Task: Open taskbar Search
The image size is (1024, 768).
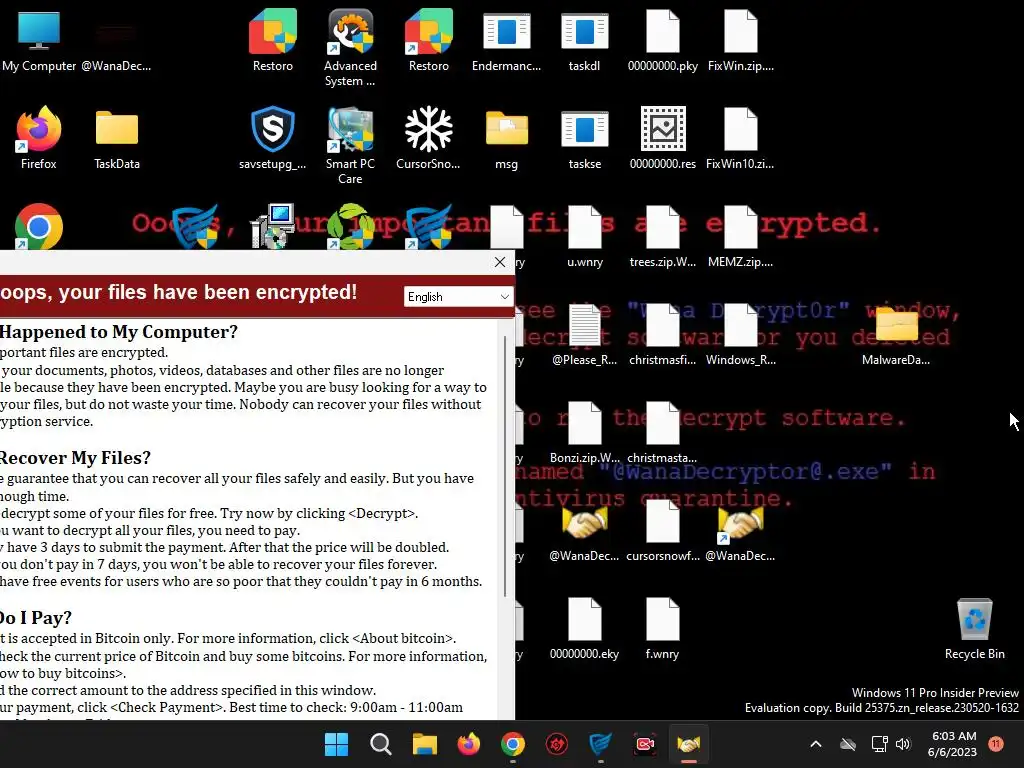Action: [x=381, y=744]
